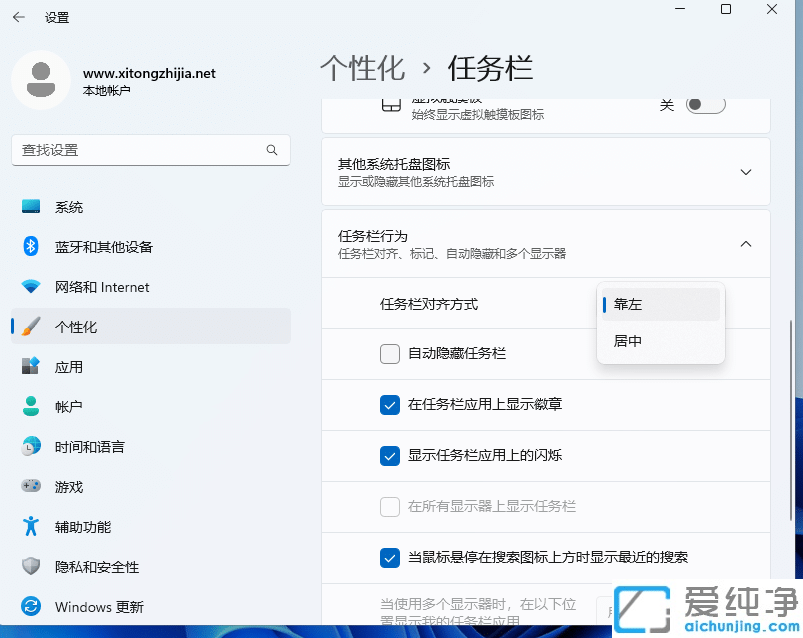The height and width of the screenshot is (638, 803).
Task: Click the shield privacy icon
Action: click(x=31, y=566)
